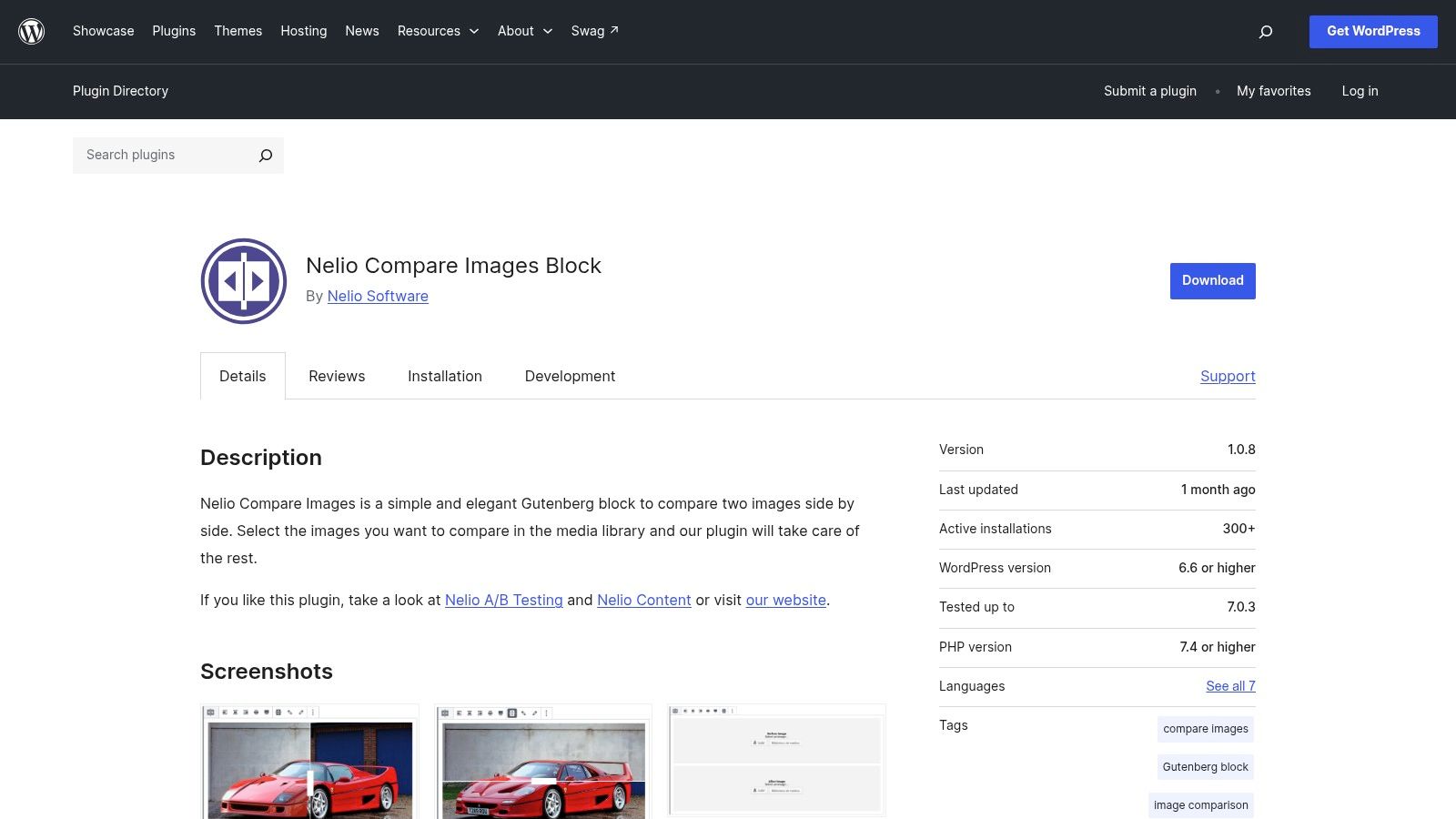The image size is (1456, 819).
Task: Click the 'Screenshots' heading
Action: 267,672
